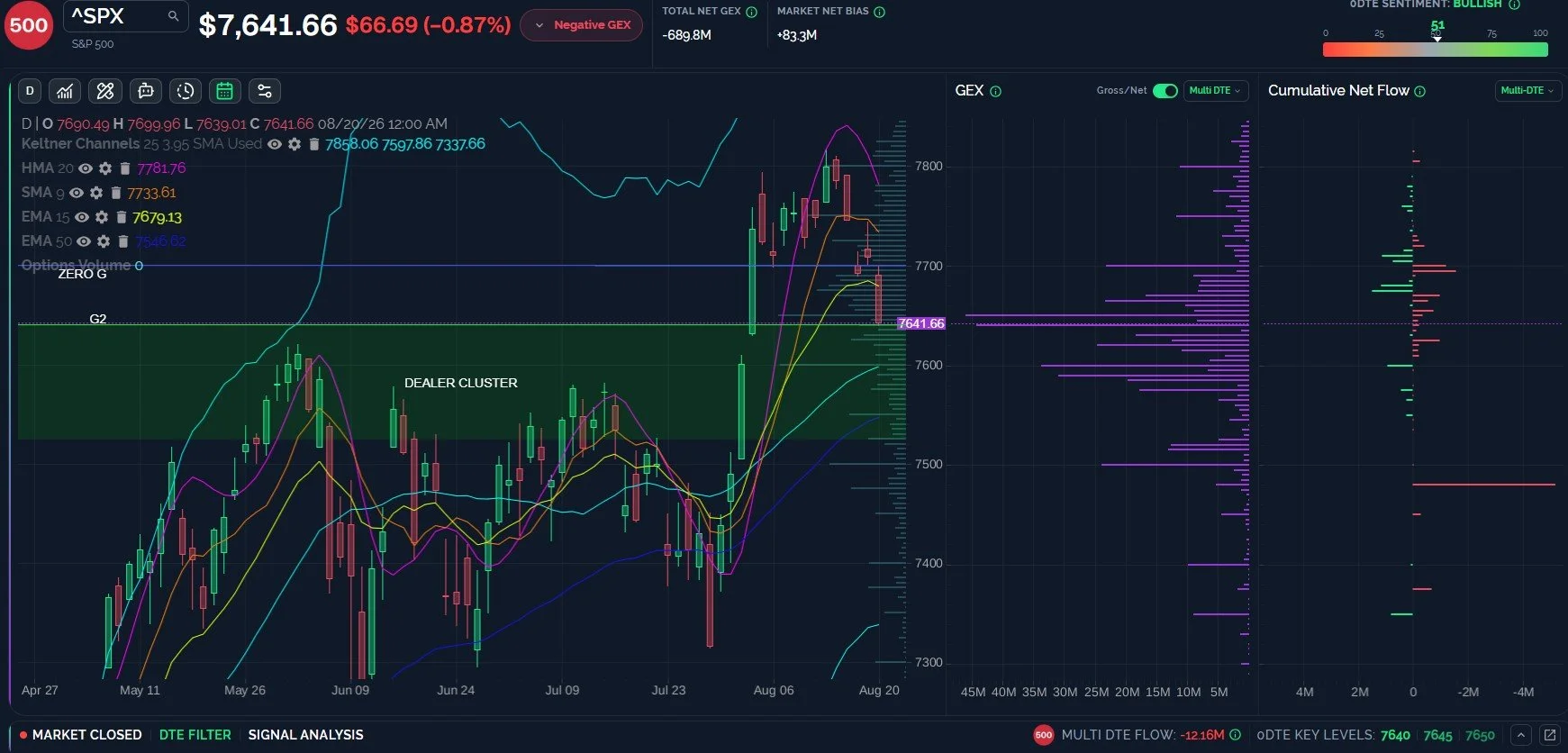Screen dimensions: 1568x753
Task: Click the HMA 20 value 7781.76
Action: tap(161, 168)
